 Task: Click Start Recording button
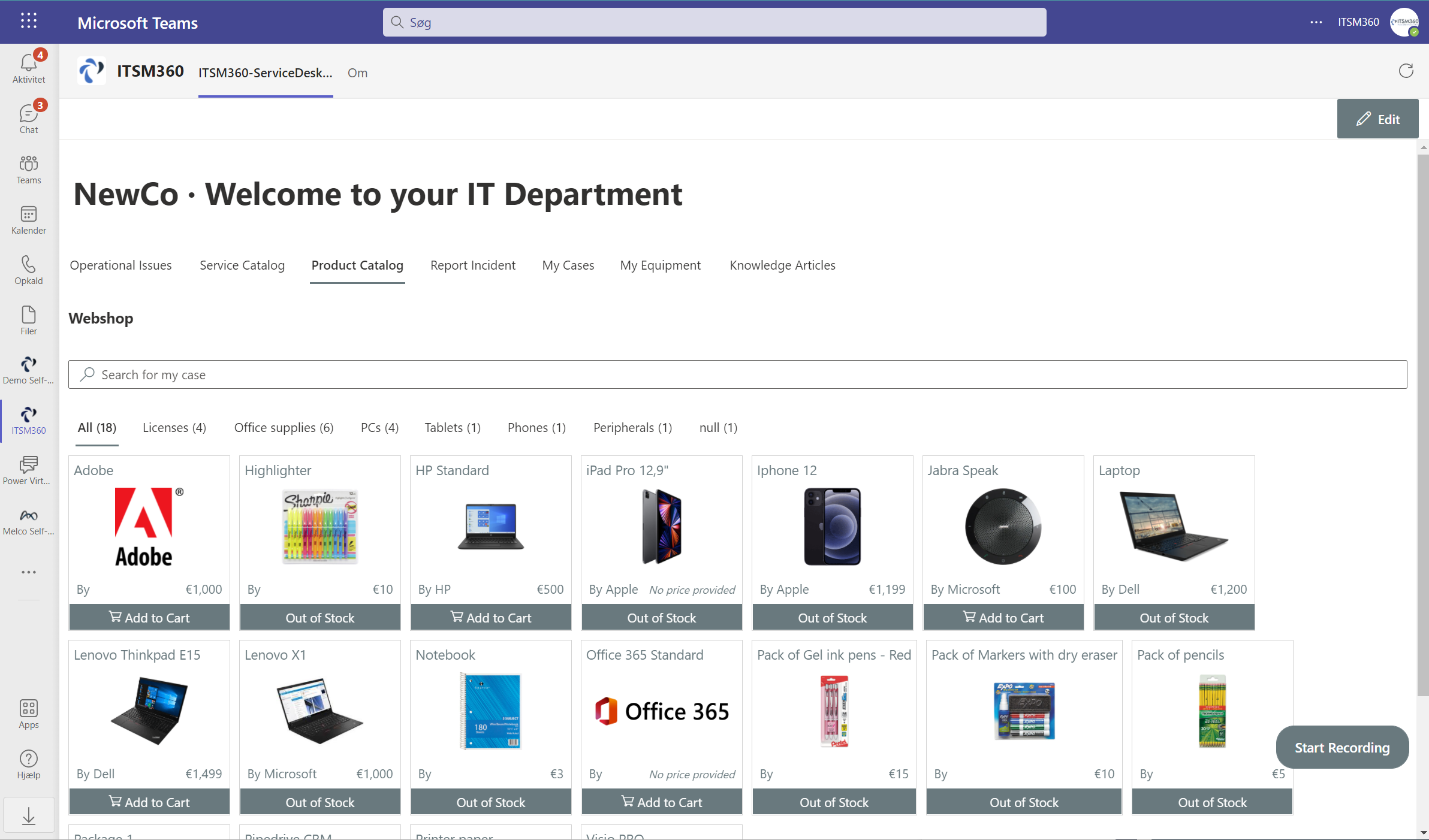tap(1342, 747)
